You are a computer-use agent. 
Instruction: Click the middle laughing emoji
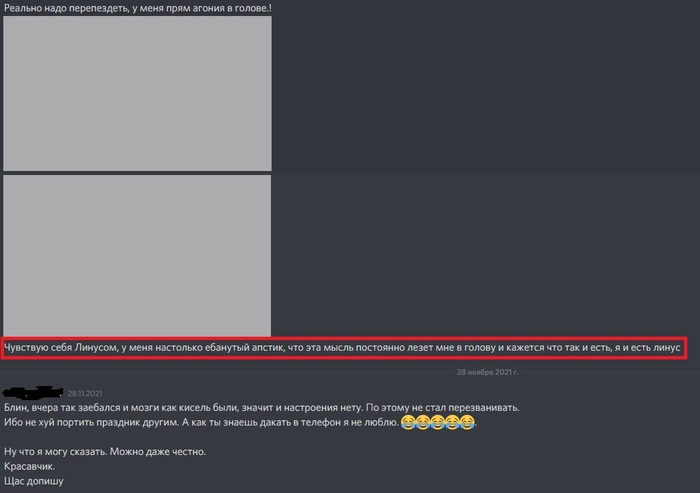pyautogui.click(x=438, y=422)
